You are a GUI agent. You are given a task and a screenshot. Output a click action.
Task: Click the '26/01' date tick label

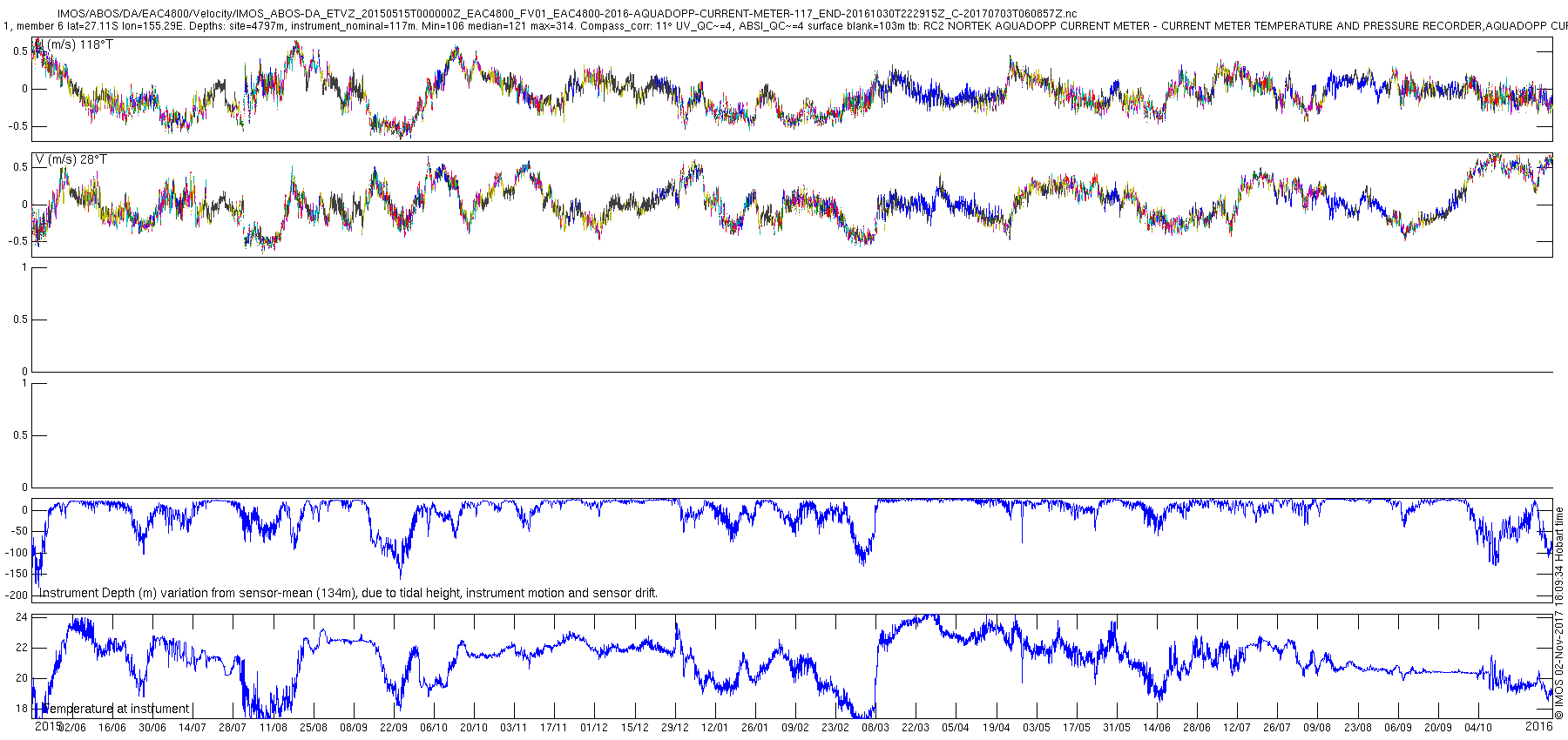point(755,728)
